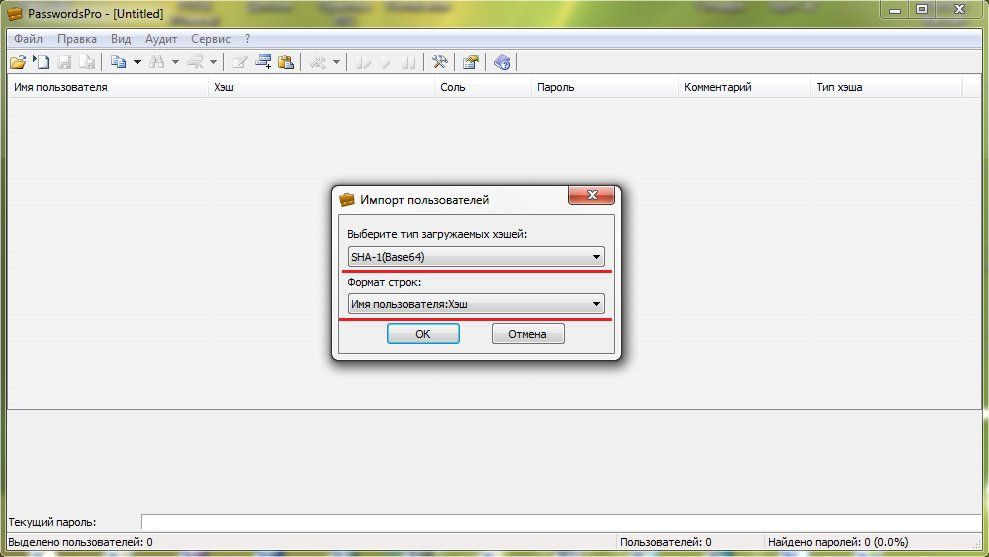Click the Выделено пользователей: 0 status text

click(x=80, y=542)
